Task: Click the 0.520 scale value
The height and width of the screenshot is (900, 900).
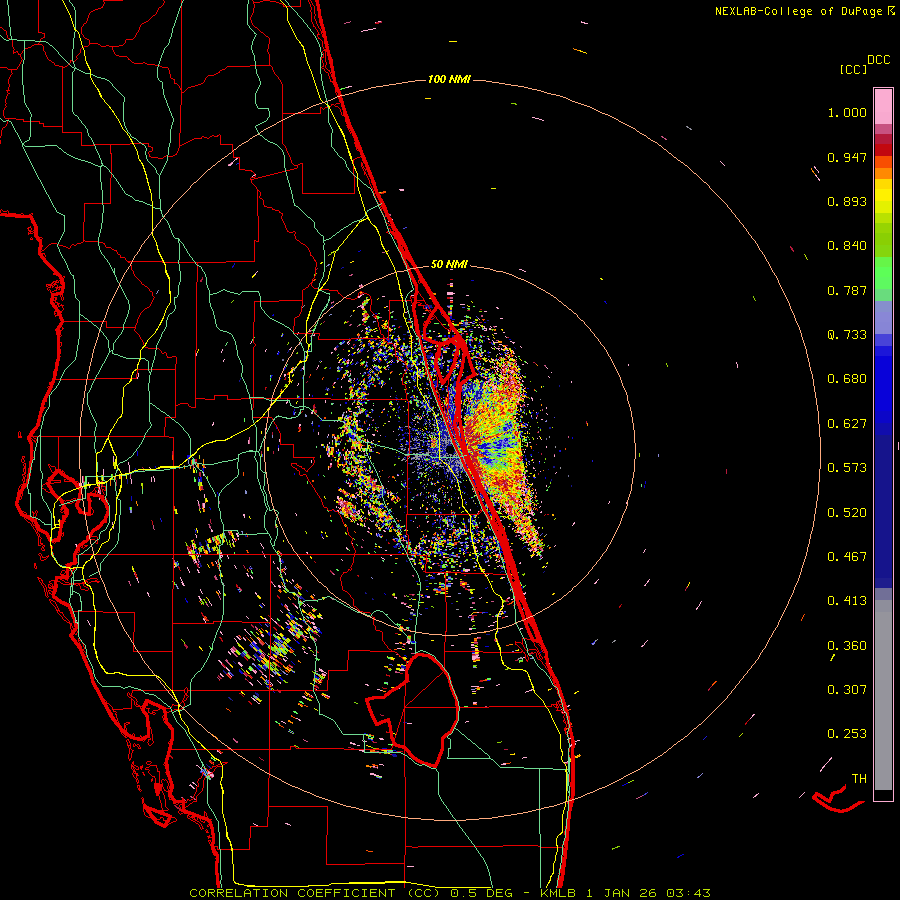Action: click(847, 513)
